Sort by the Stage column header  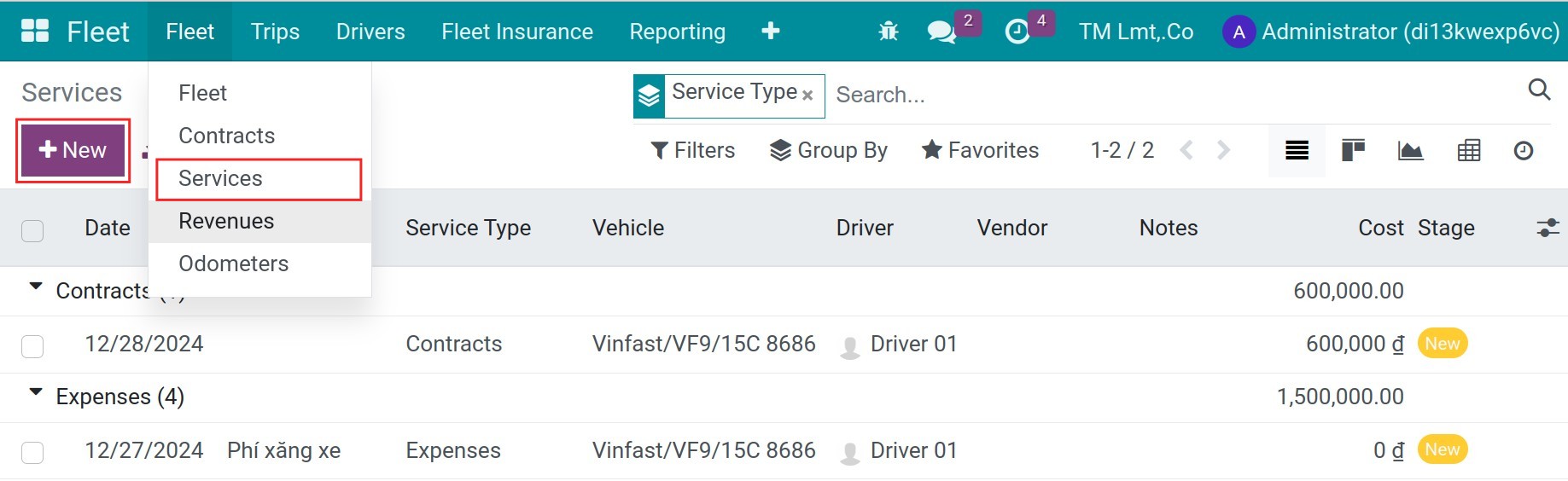pos(1446,228)
